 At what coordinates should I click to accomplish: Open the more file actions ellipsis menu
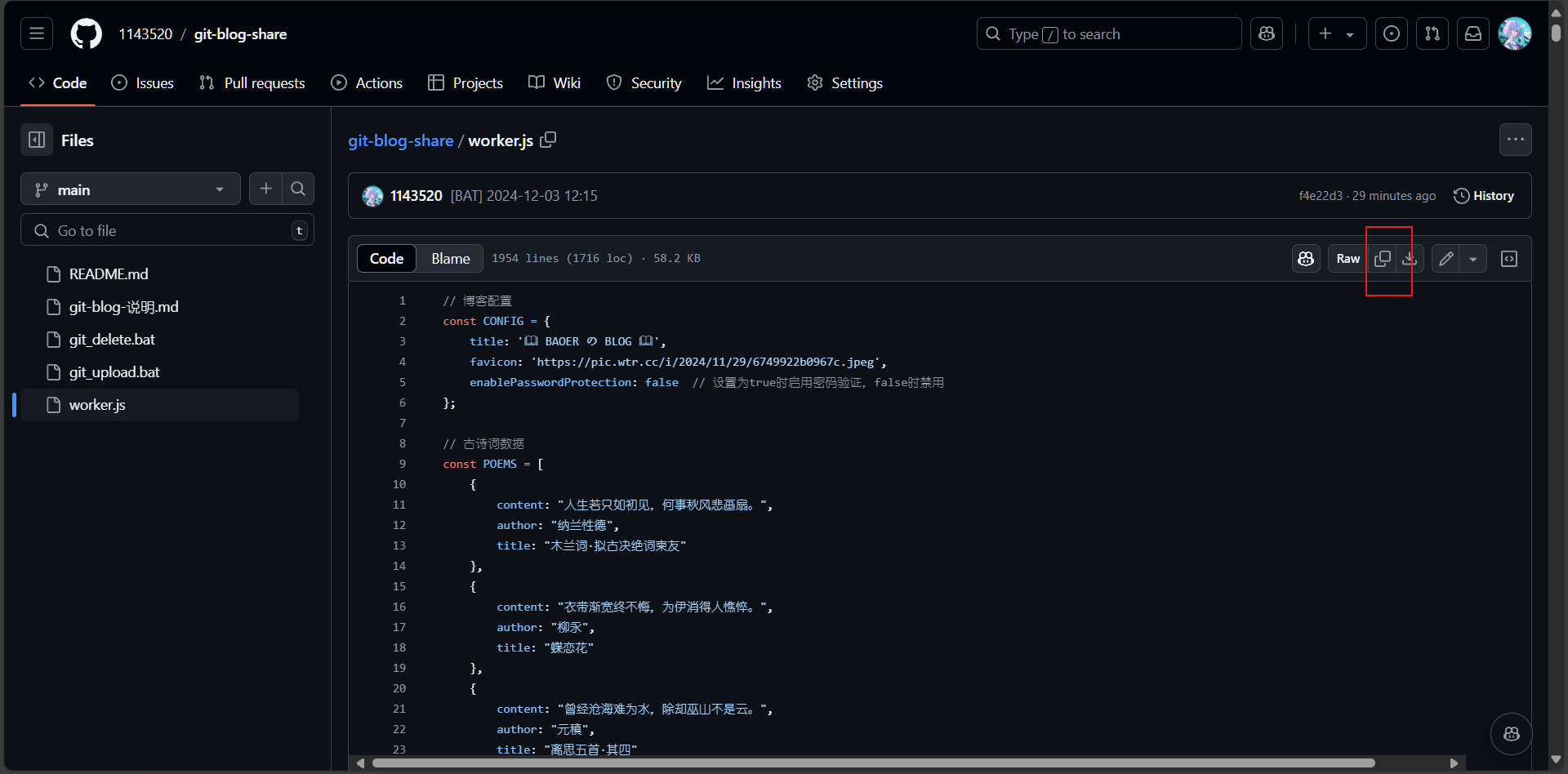point(1516,140)
